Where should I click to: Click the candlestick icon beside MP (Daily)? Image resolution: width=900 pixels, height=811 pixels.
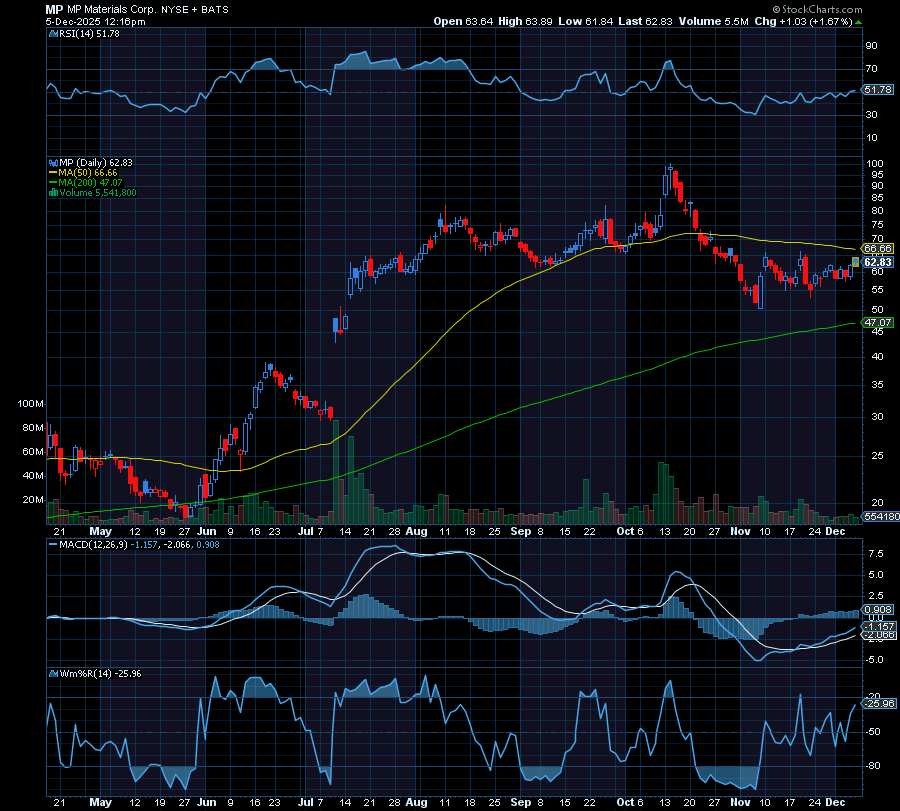click(x=54, y=162)
